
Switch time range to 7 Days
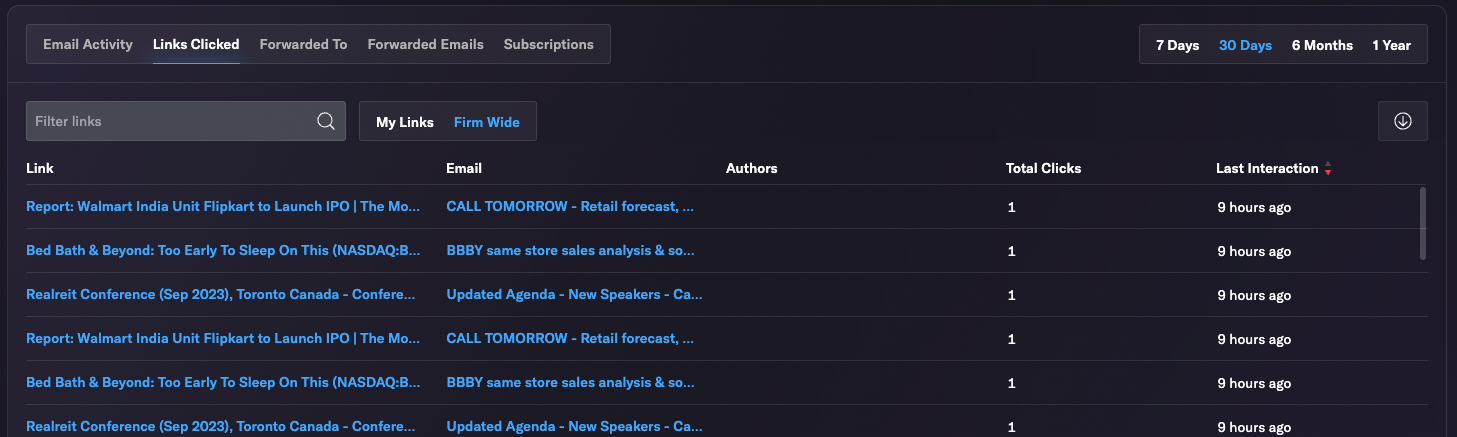1177,45
